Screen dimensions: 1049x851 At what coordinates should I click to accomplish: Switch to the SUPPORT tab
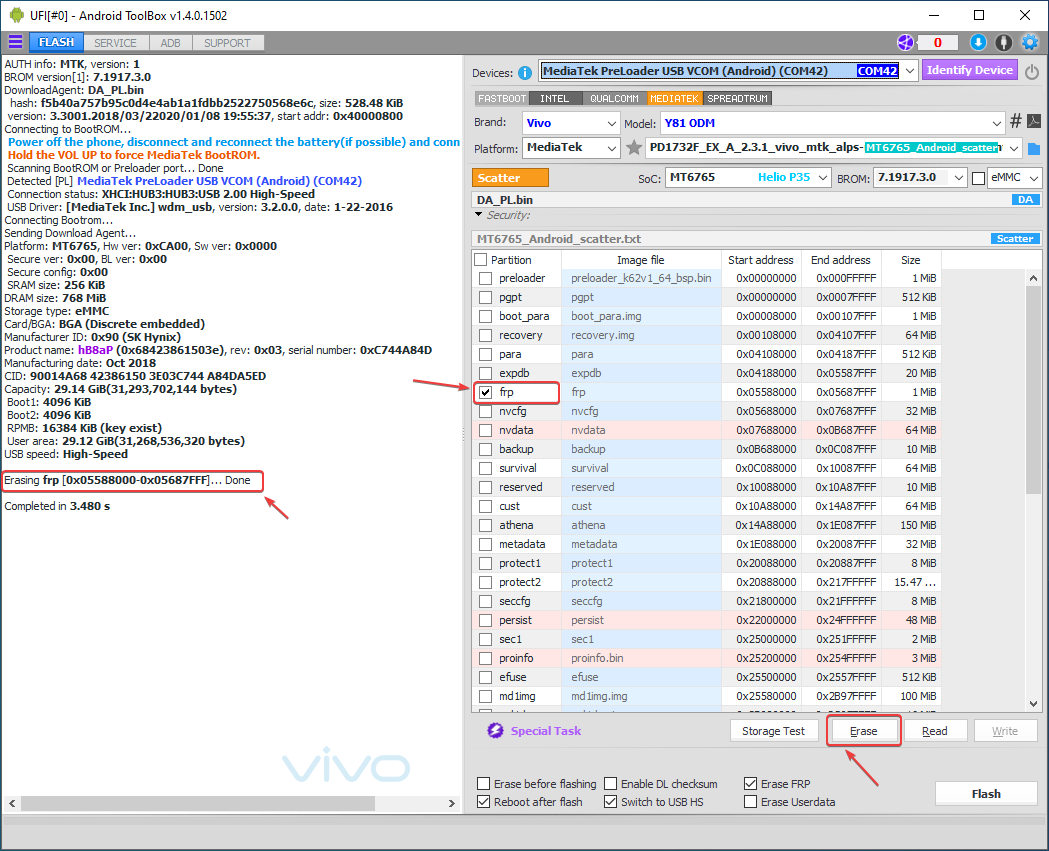227,43
